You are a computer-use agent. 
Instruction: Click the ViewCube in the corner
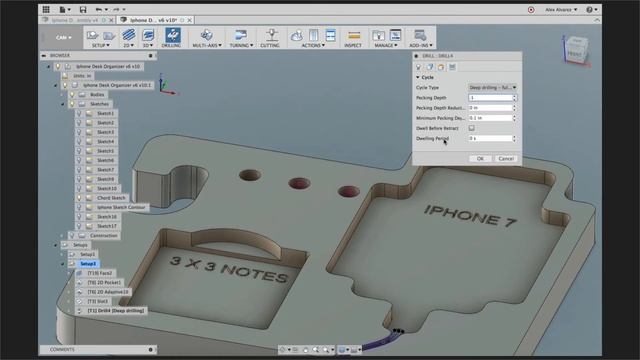point(576,50)
